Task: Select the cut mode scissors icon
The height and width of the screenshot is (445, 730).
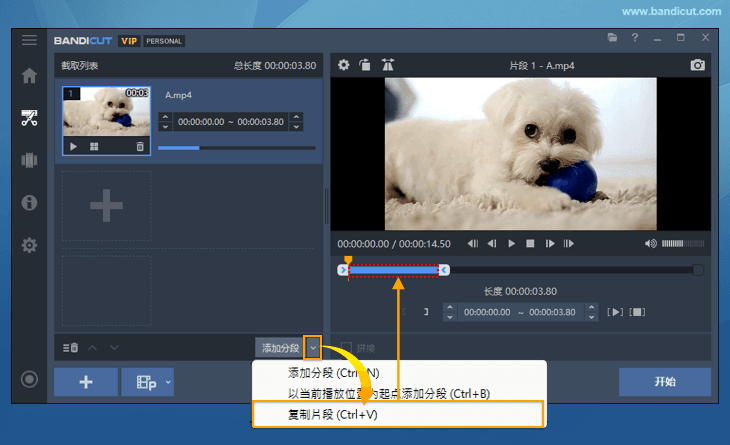Action: pyautogui.click(x=29, y=118)
